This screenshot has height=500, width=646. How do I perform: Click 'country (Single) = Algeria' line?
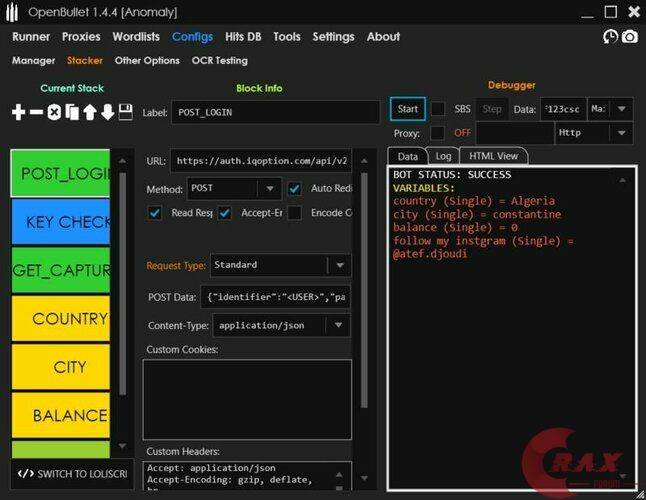(474, 201)
